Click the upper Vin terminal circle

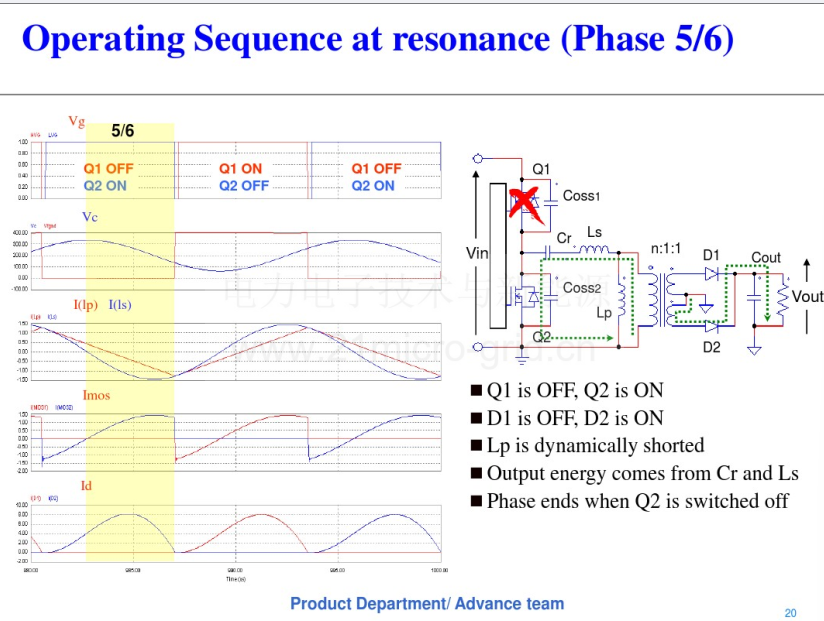point(478,158)
